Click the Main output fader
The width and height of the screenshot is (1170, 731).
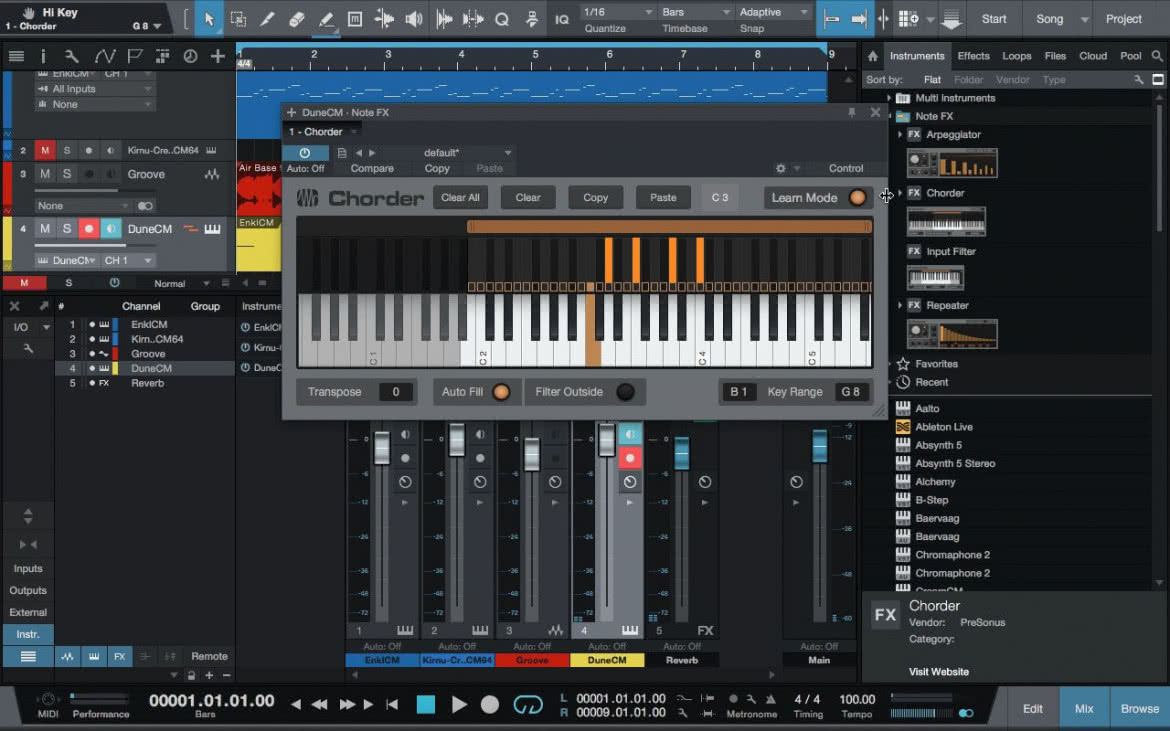pyautogui.click(x=819, y=446)
